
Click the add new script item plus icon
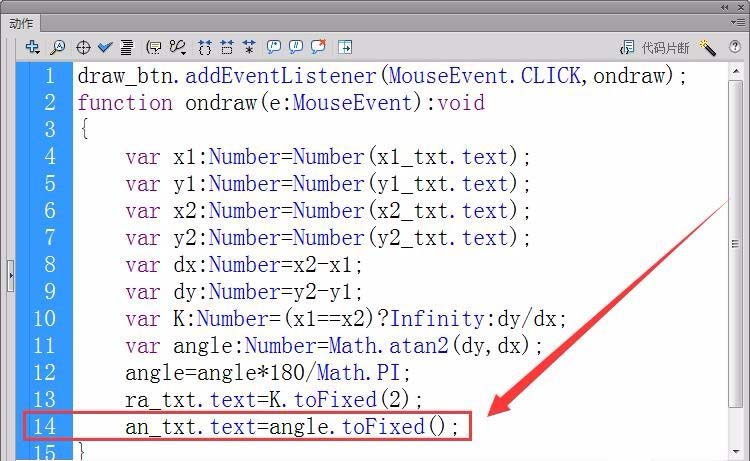[33, 47]
